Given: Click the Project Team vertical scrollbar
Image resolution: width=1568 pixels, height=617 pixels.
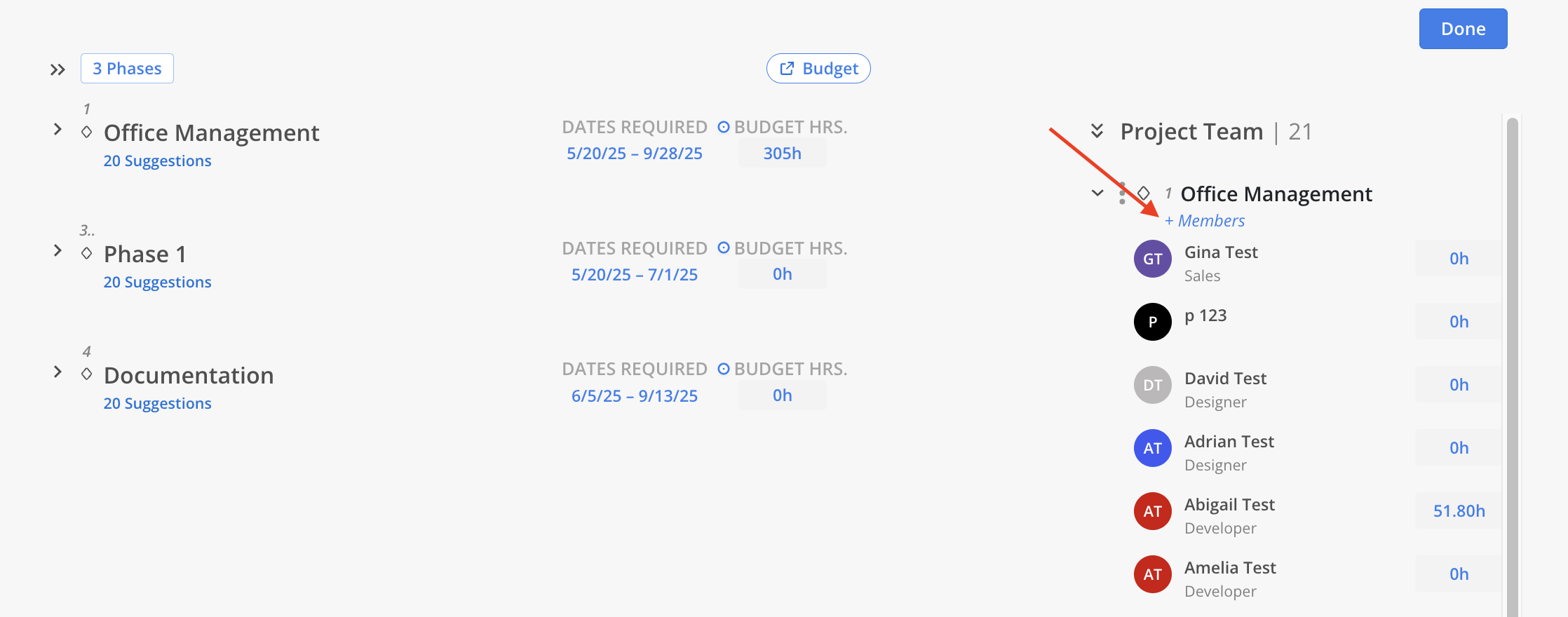Looking at the screenshot, I should point(1512,365).
